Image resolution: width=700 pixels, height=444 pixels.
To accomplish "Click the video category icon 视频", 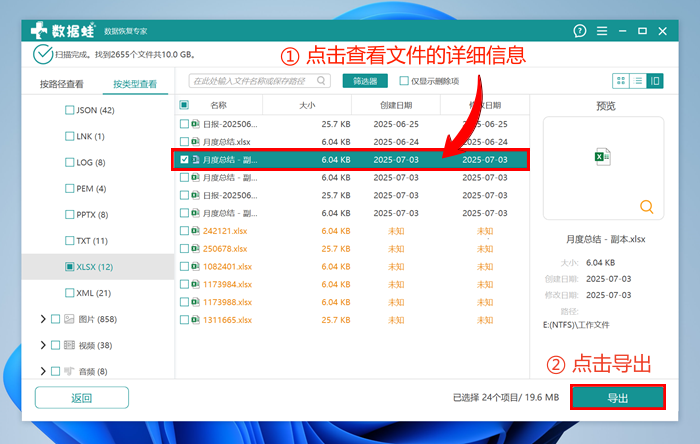I will point(69,345).
